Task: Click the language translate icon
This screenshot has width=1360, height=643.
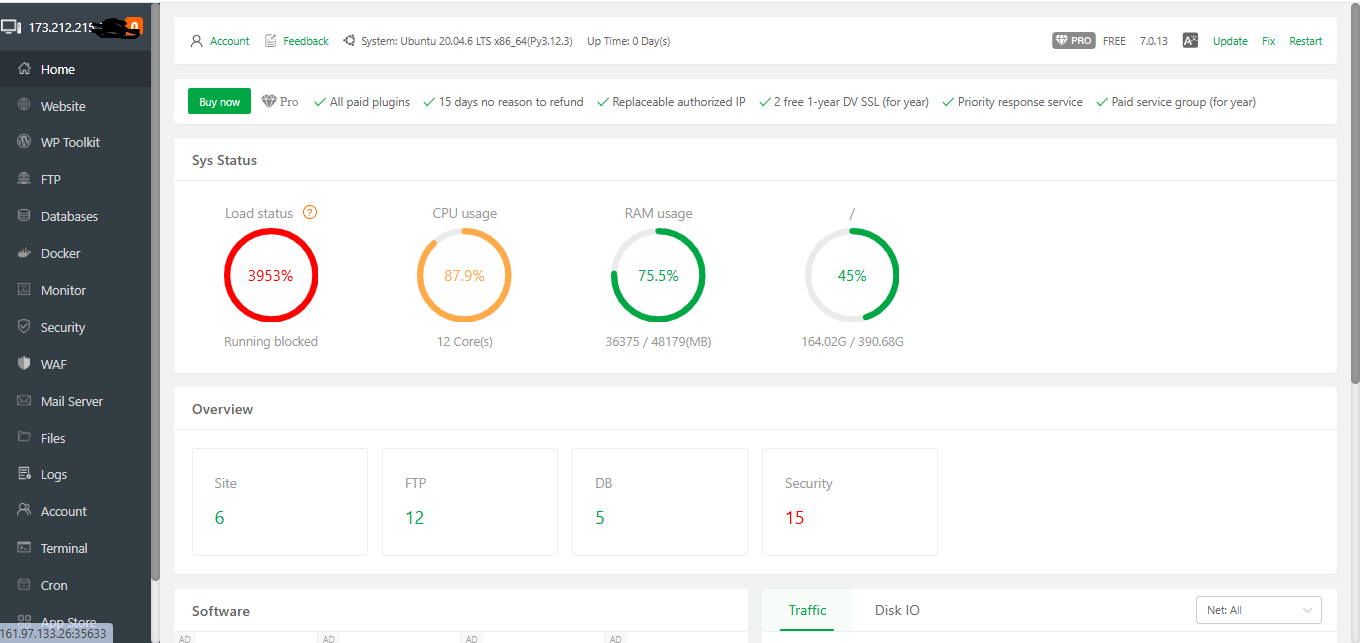Action: pos(1190,41)
